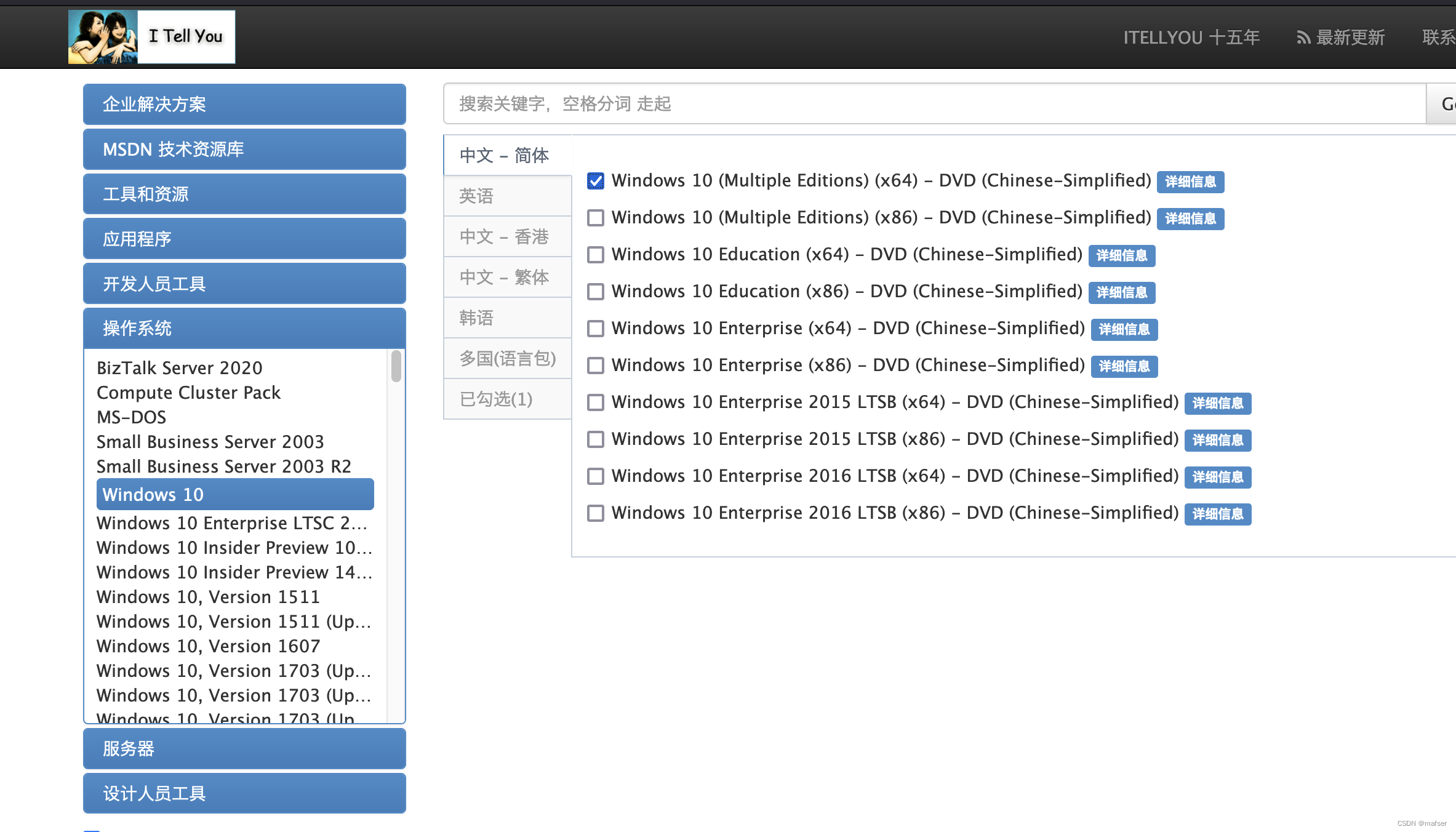Expand the 企业解决方案 section
1456x832 pixels.
click(x=244, y=104)
